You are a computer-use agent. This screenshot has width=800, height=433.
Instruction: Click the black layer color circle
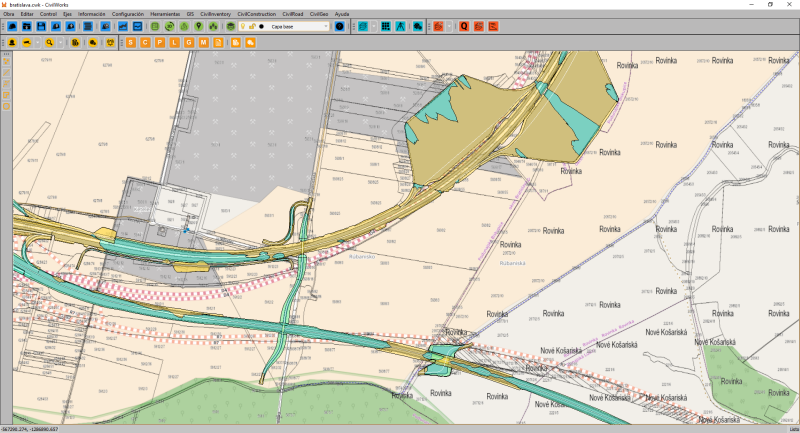click(262, 26)
